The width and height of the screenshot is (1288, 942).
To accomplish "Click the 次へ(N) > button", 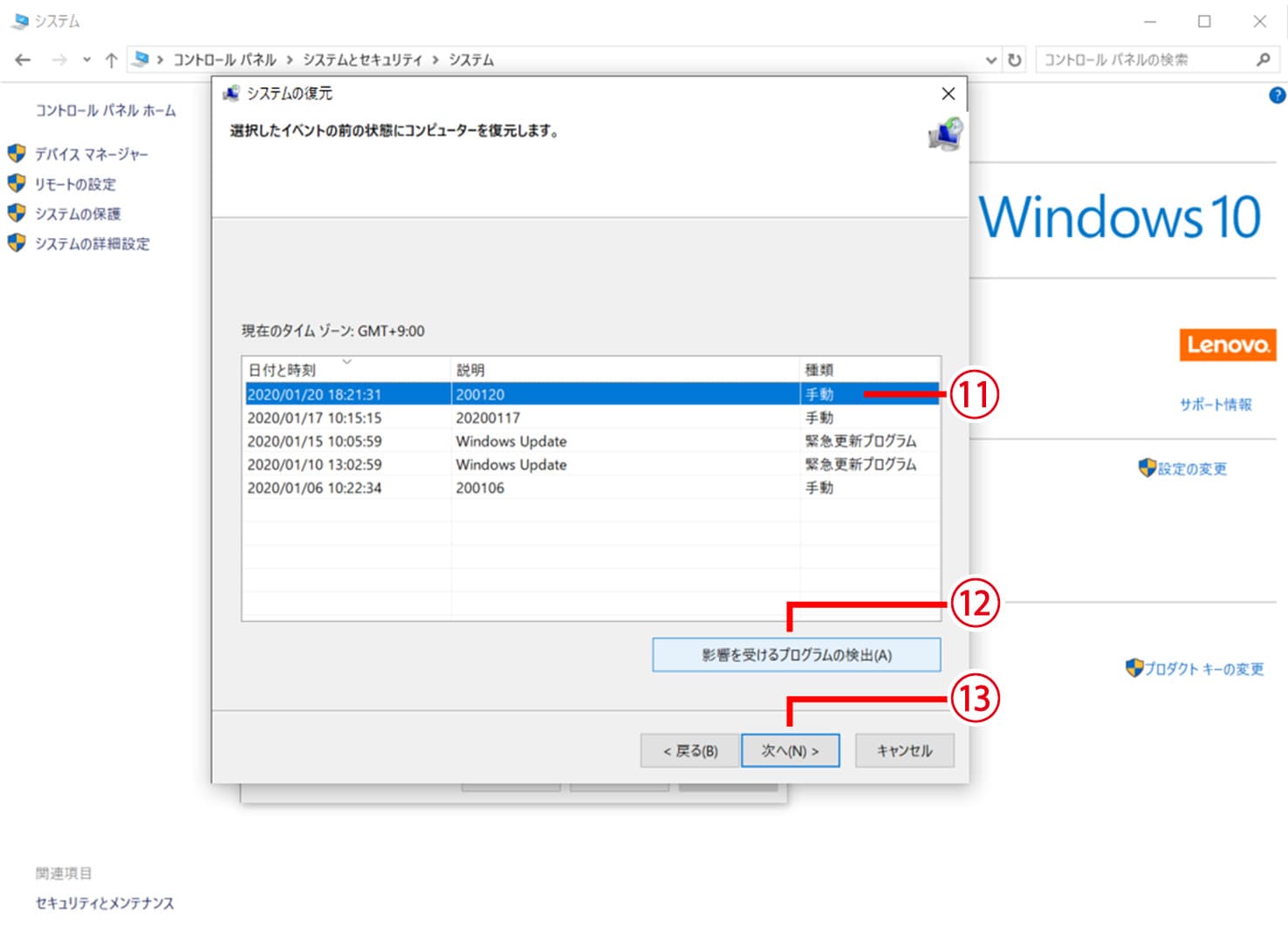I will [x=791, y=750].
